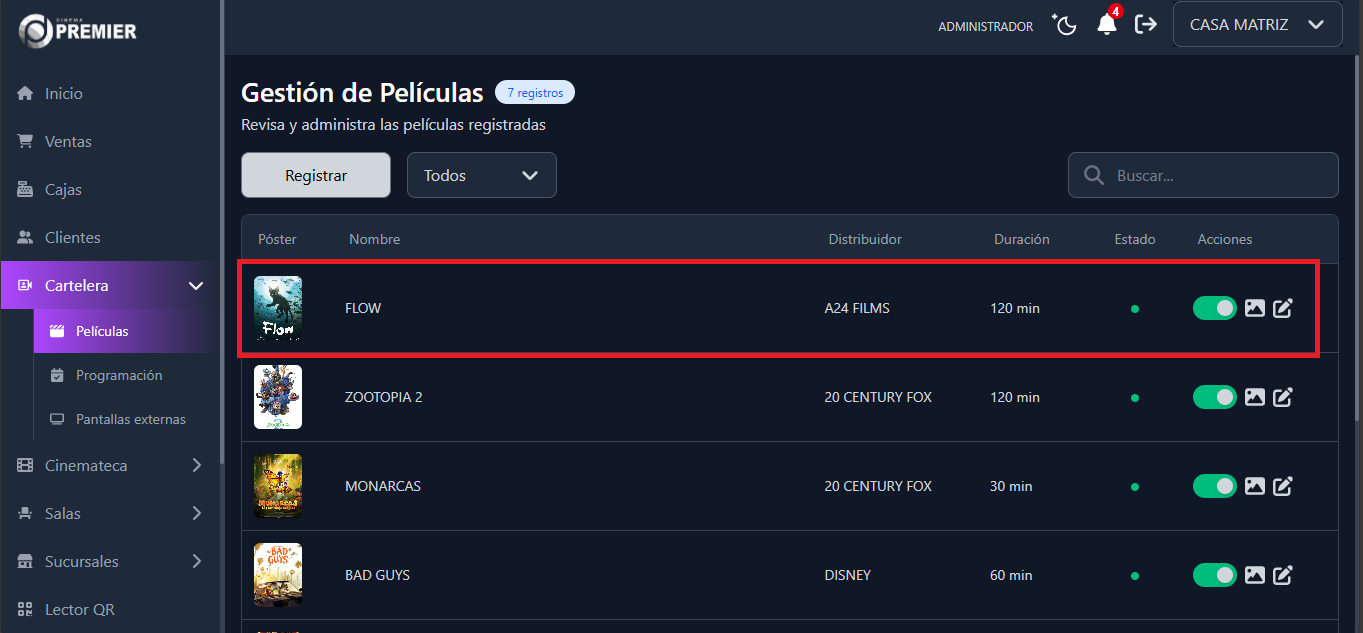
Task: Open Pantallas externas submenu link
Action: point(130,419)
